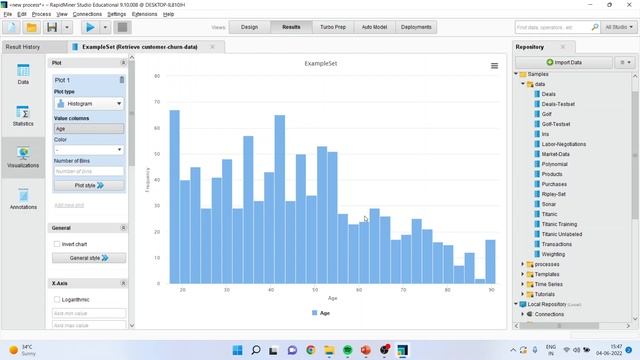This screenshot has width=640, height=360.
Task: Click the Import Data button
Action: click(564, 62)
